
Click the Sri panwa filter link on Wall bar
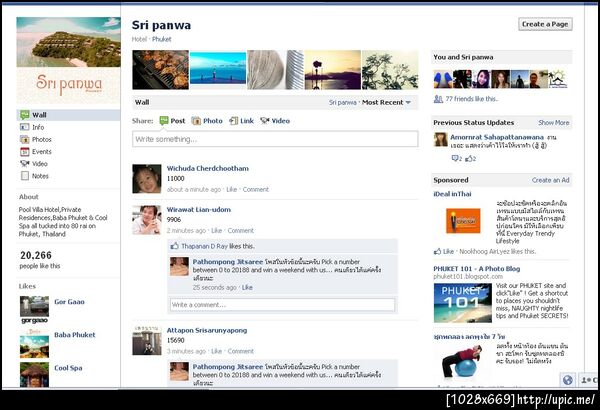pos(342,103)
